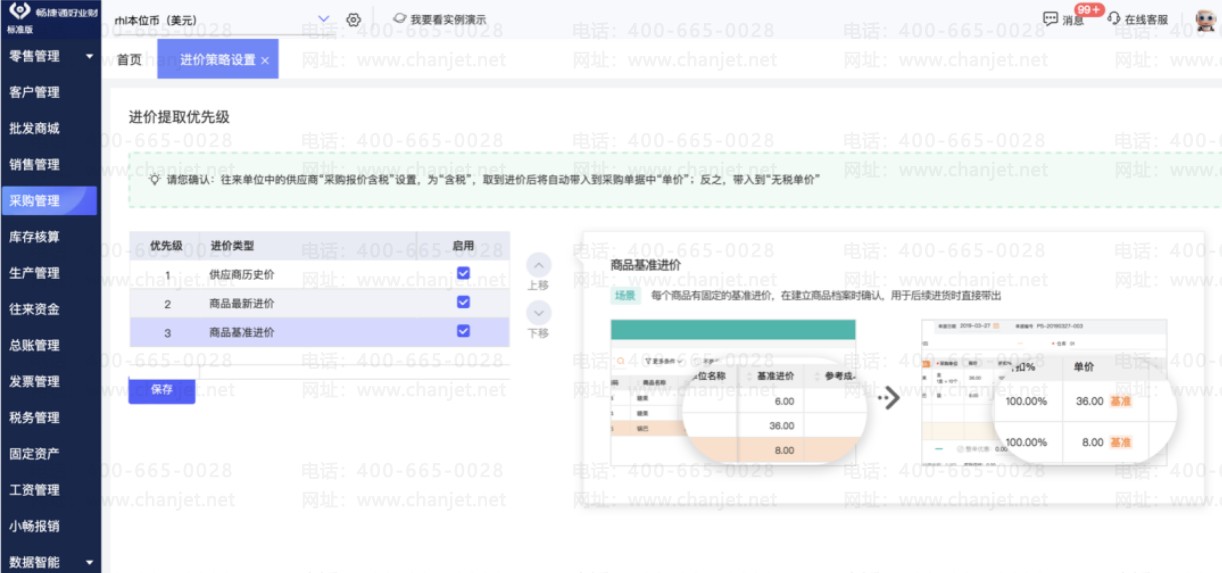Disable the 商品基准进价 checkbox
The image size is (1222, 573).
(463, 331)
